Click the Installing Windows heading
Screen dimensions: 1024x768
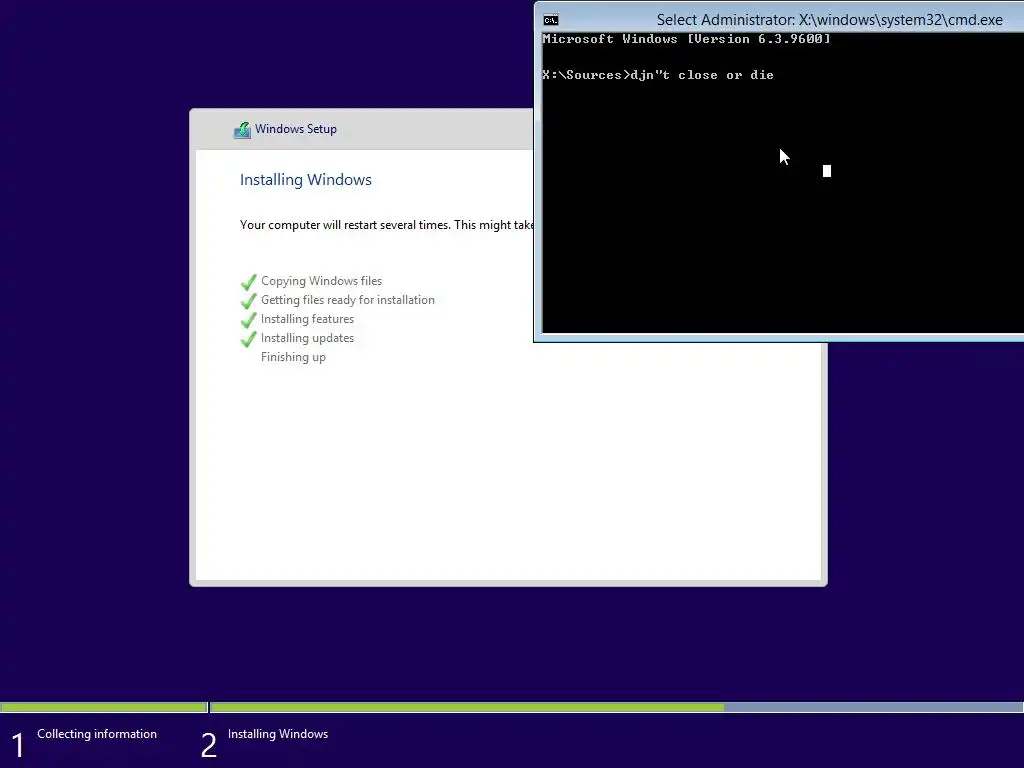tap(306, 180)
